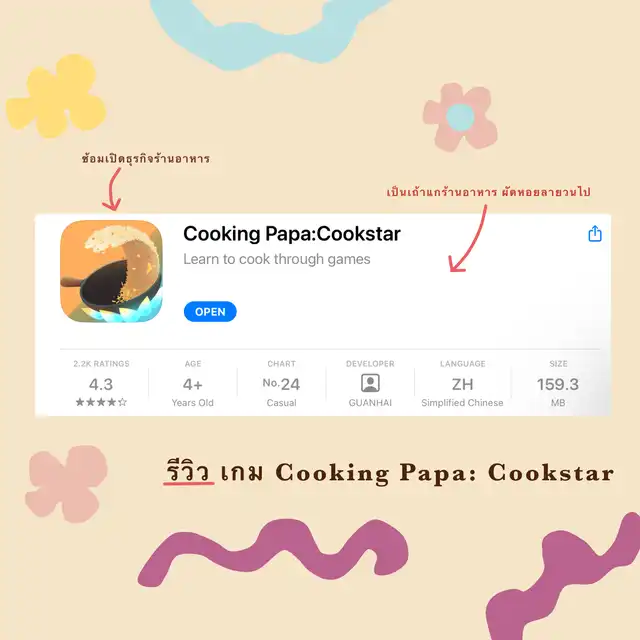
Task: Tap the SIZE 159.3 MB info
Action: click(x=558, y=384)
